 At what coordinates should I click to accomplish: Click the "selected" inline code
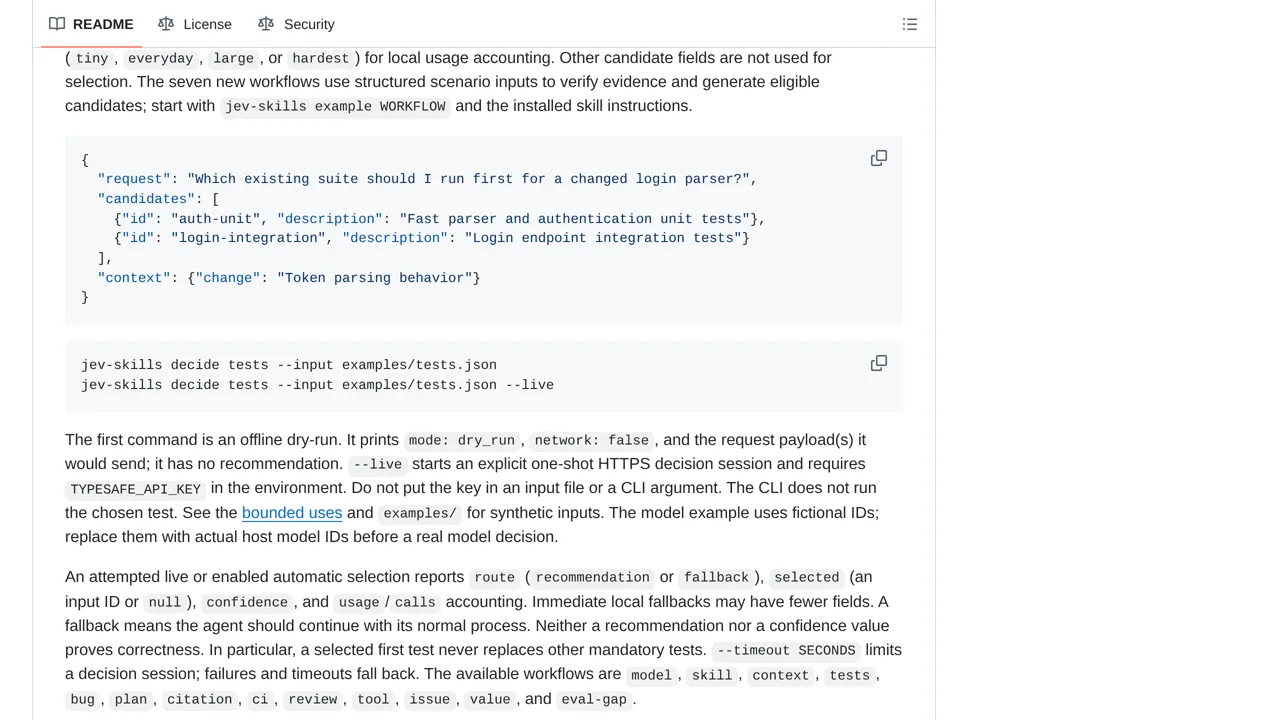pyautogui.click(x=806, y=578)
